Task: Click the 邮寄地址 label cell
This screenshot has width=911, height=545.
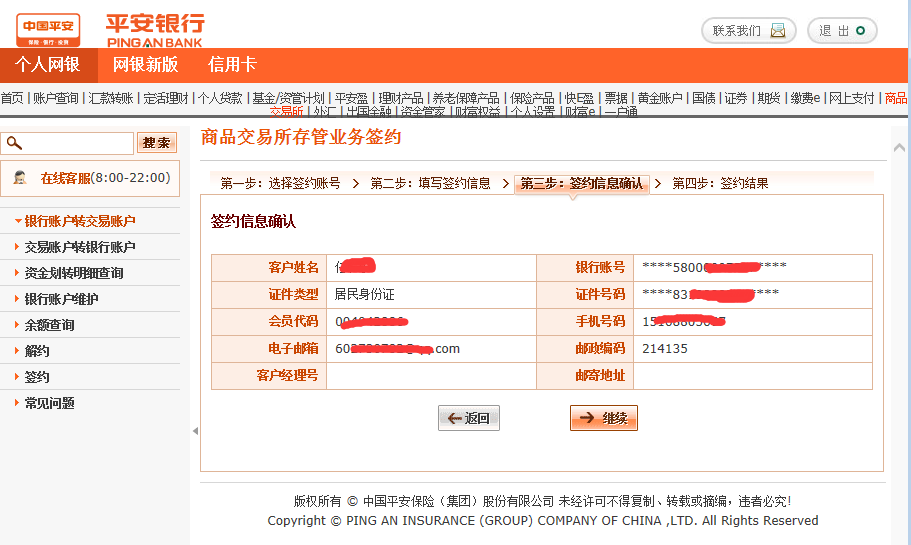Action: click(x=585, y=376)
